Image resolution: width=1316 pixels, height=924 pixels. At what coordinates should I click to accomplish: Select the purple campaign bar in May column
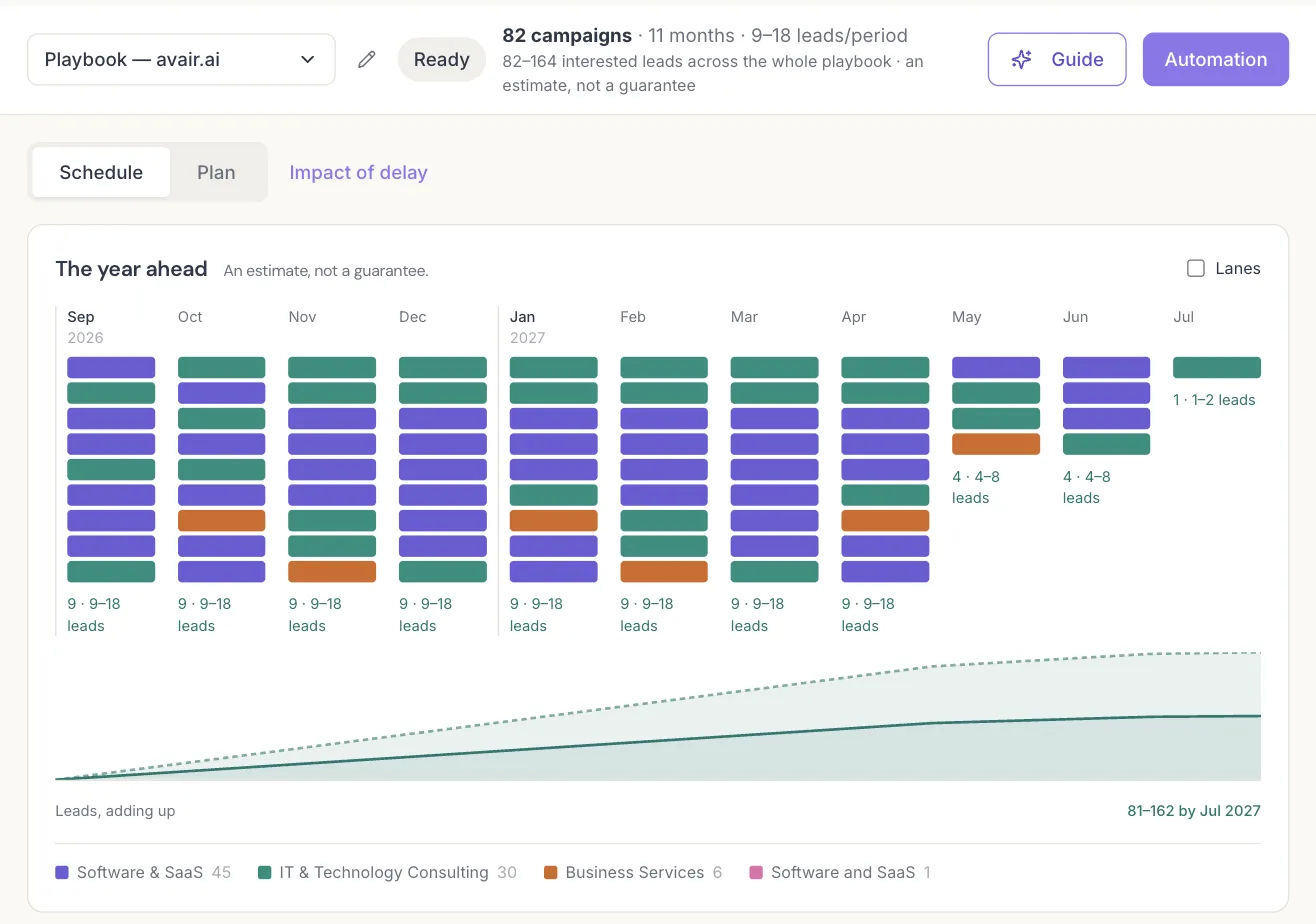(996, 368)
